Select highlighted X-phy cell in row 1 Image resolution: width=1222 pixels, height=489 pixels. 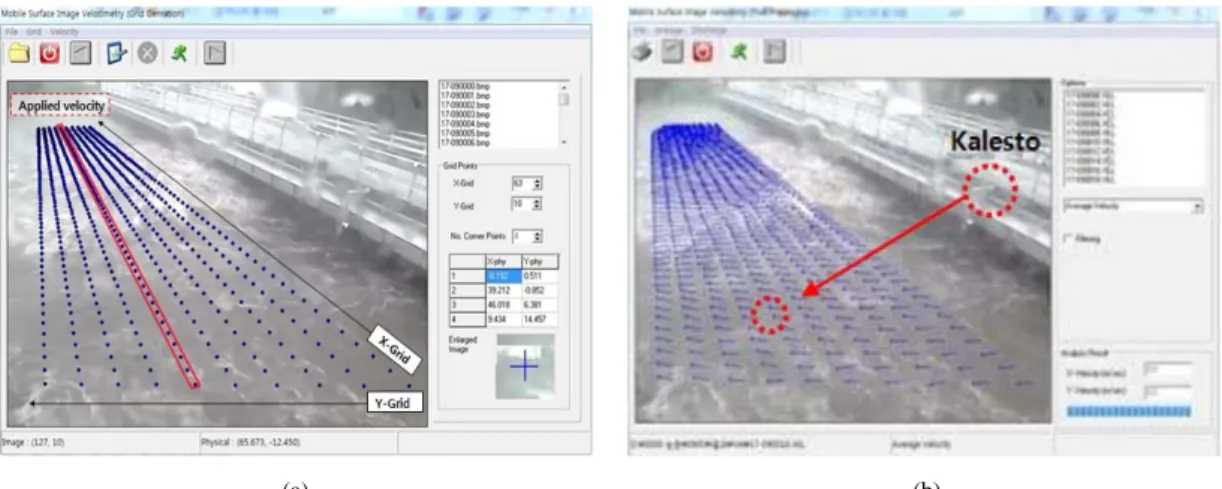pos(503,275)
